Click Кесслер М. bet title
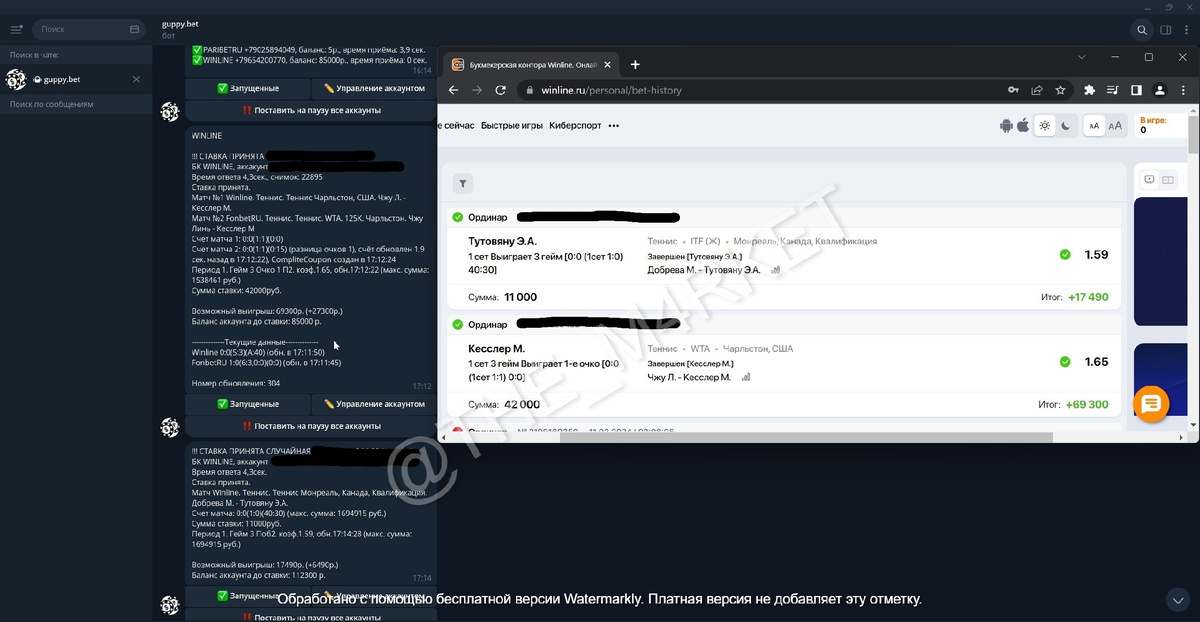The image size is (1200, 622). (496, 348)
